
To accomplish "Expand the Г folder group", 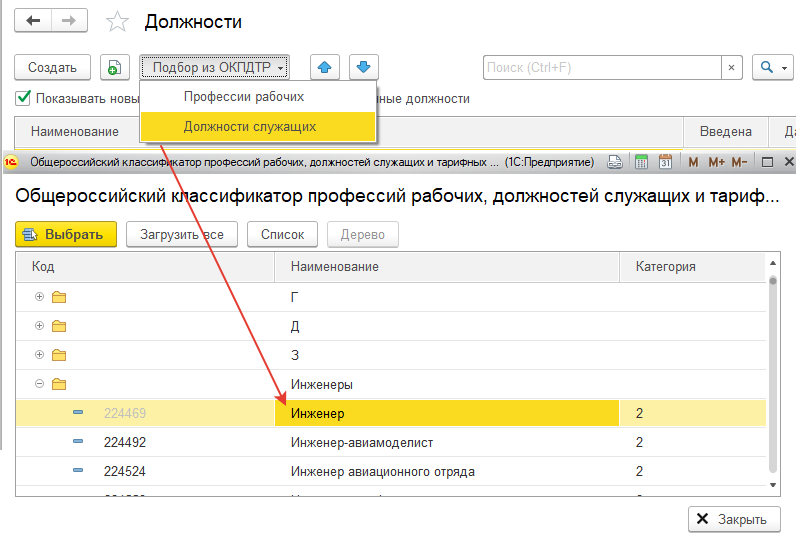I will pyautogui.click(x=40, y=297).
